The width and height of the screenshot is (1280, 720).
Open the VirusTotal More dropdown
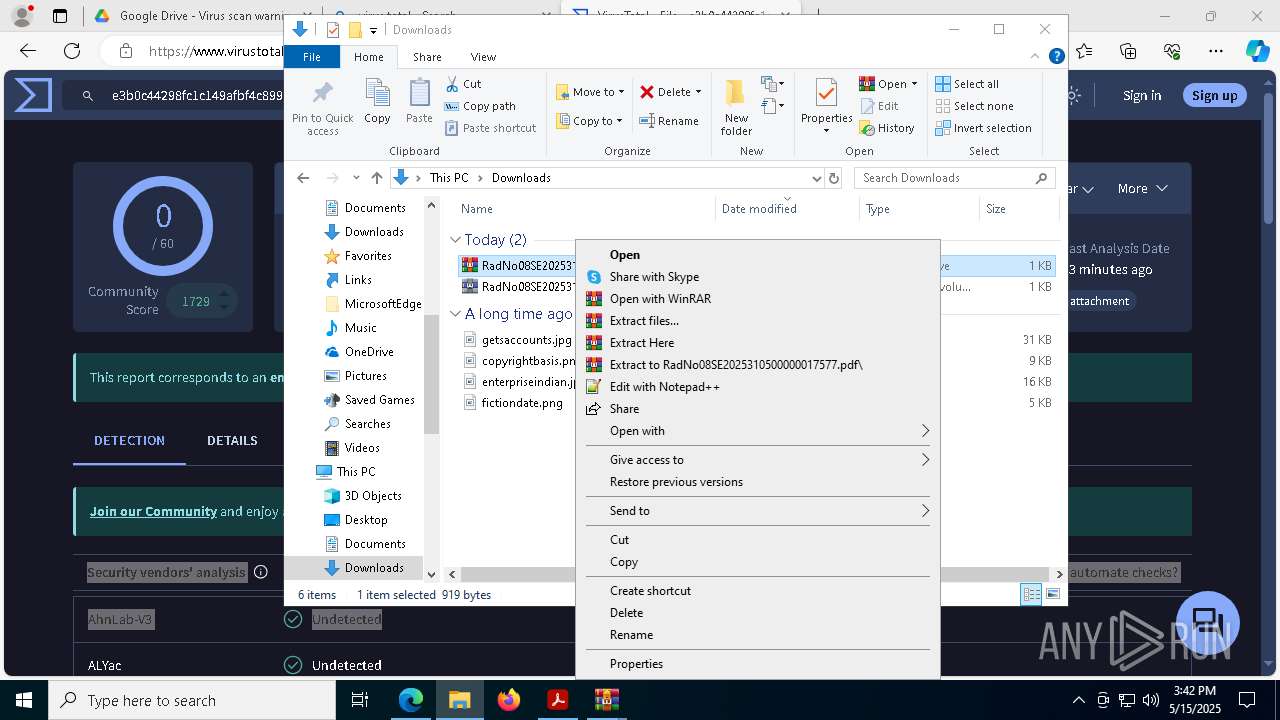pyautogui.click(x=1143, y=189)
